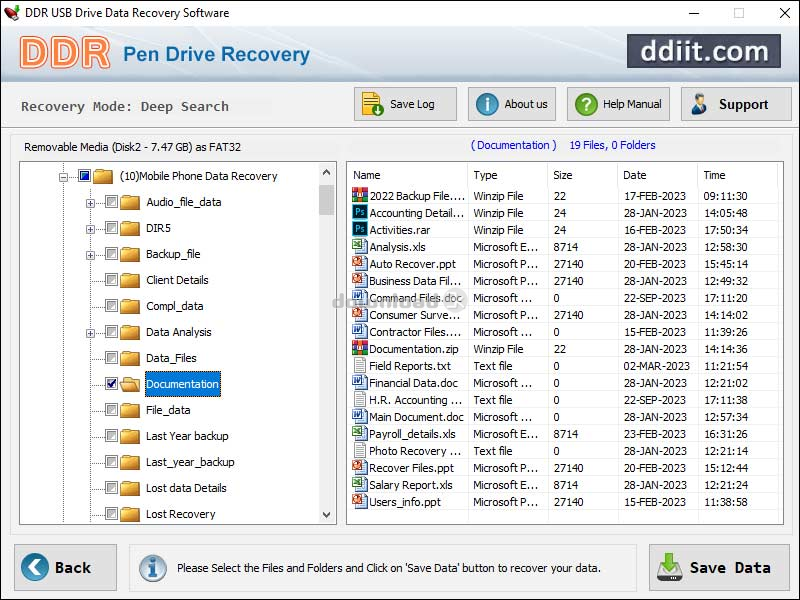Click the folder tree vertical scrollbar thumb
This screenshot has height=600, width=800.
(327, 200)
